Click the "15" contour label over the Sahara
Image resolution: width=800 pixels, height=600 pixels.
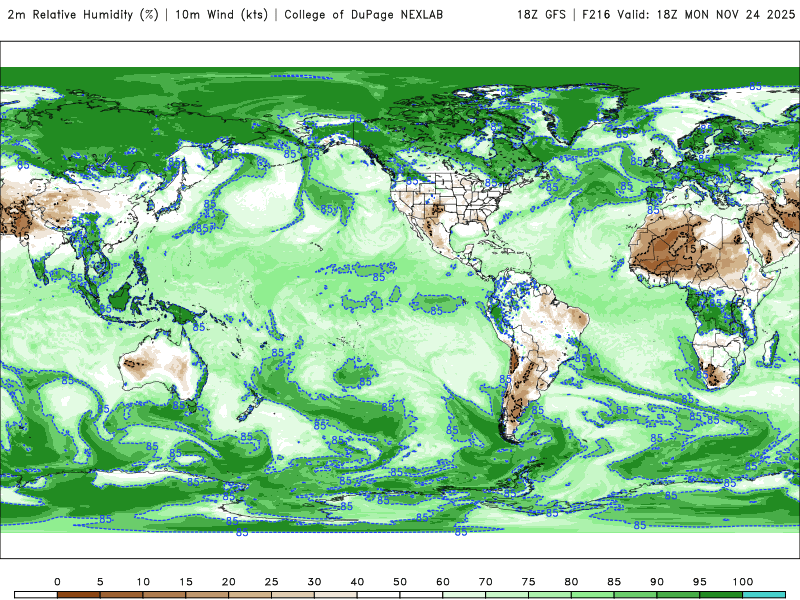690,249
